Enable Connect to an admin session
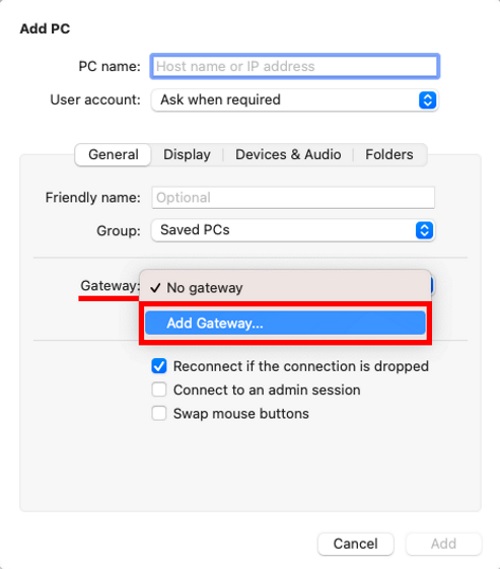The height and width of the screenshot is (569, 500). pos(159,390)
